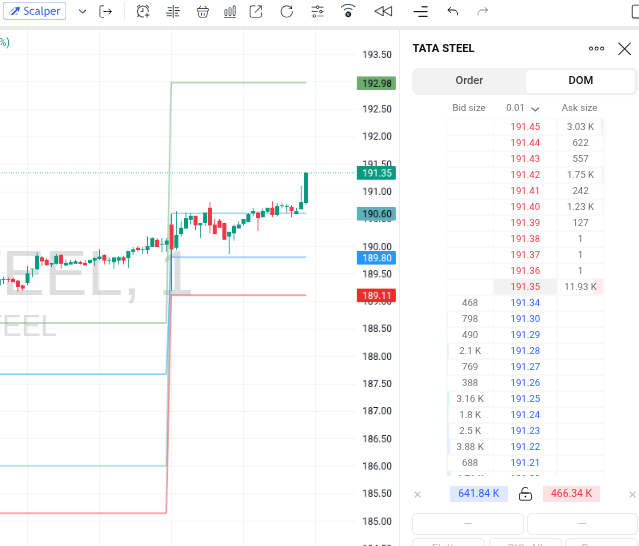Screen dimensions: 639x546
Task: Click bid price 191.24 row
Action: pos(525,415)
